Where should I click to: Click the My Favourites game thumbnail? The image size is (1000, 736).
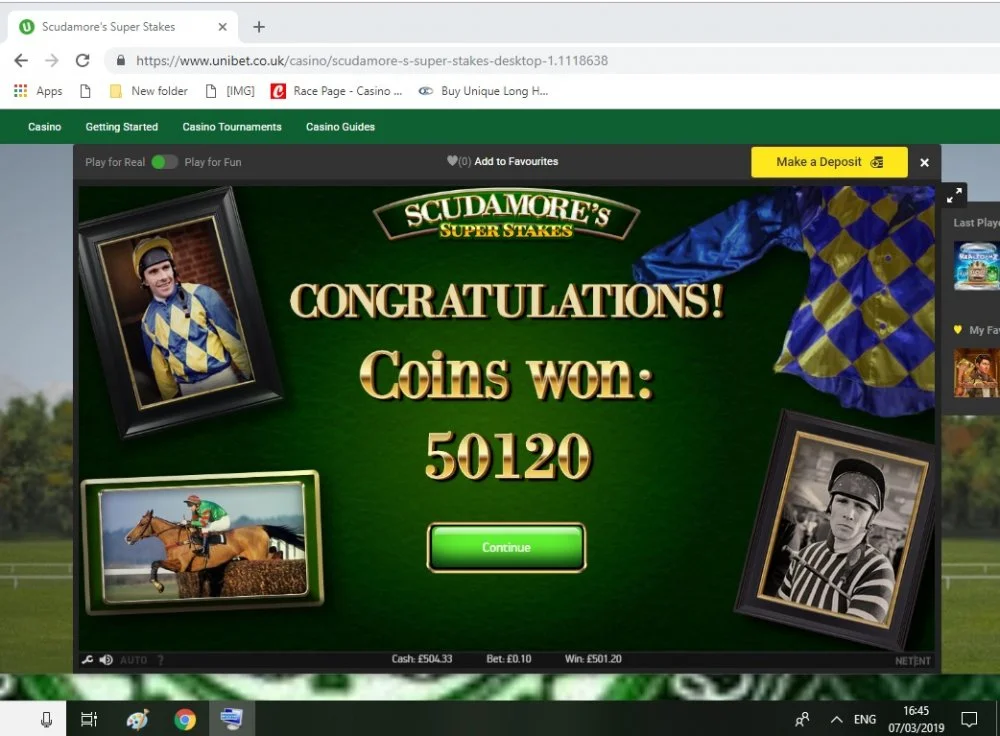pyautogui.click(x=976, y=373)
